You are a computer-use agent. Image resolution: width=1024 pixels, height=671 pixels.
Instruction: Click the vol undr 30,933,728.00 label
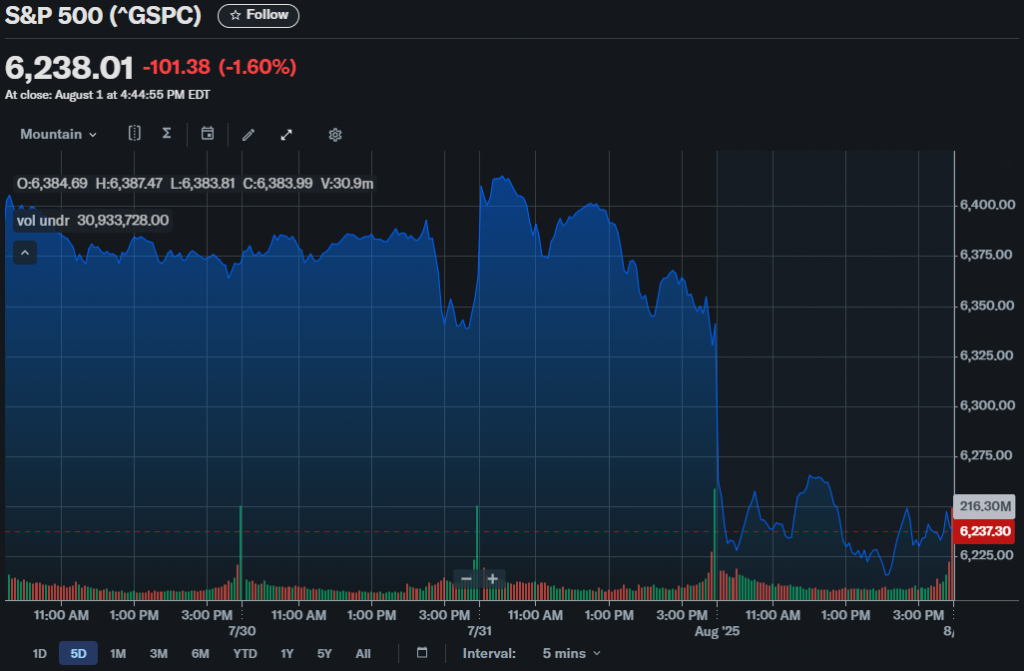[93, 220]
